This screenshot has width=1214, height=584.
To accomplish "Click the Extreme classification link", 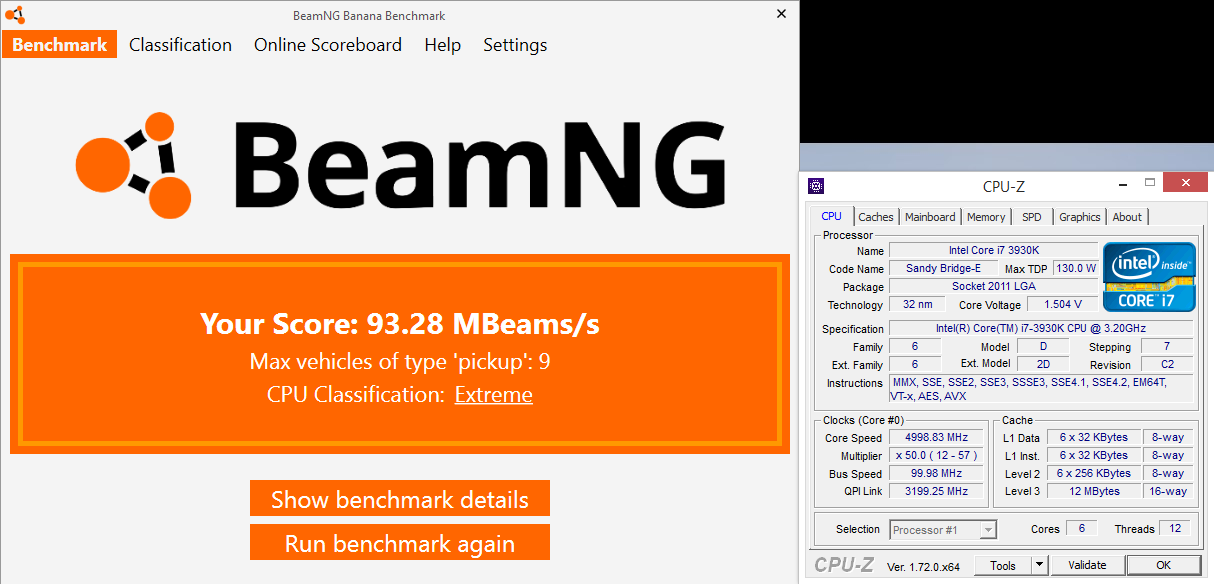I will [494, 395].
